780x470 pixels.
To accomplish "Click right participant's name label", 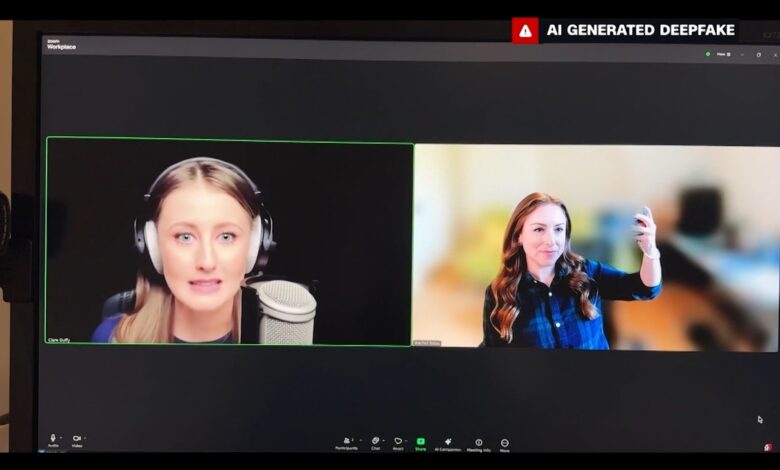I will 427,344.
